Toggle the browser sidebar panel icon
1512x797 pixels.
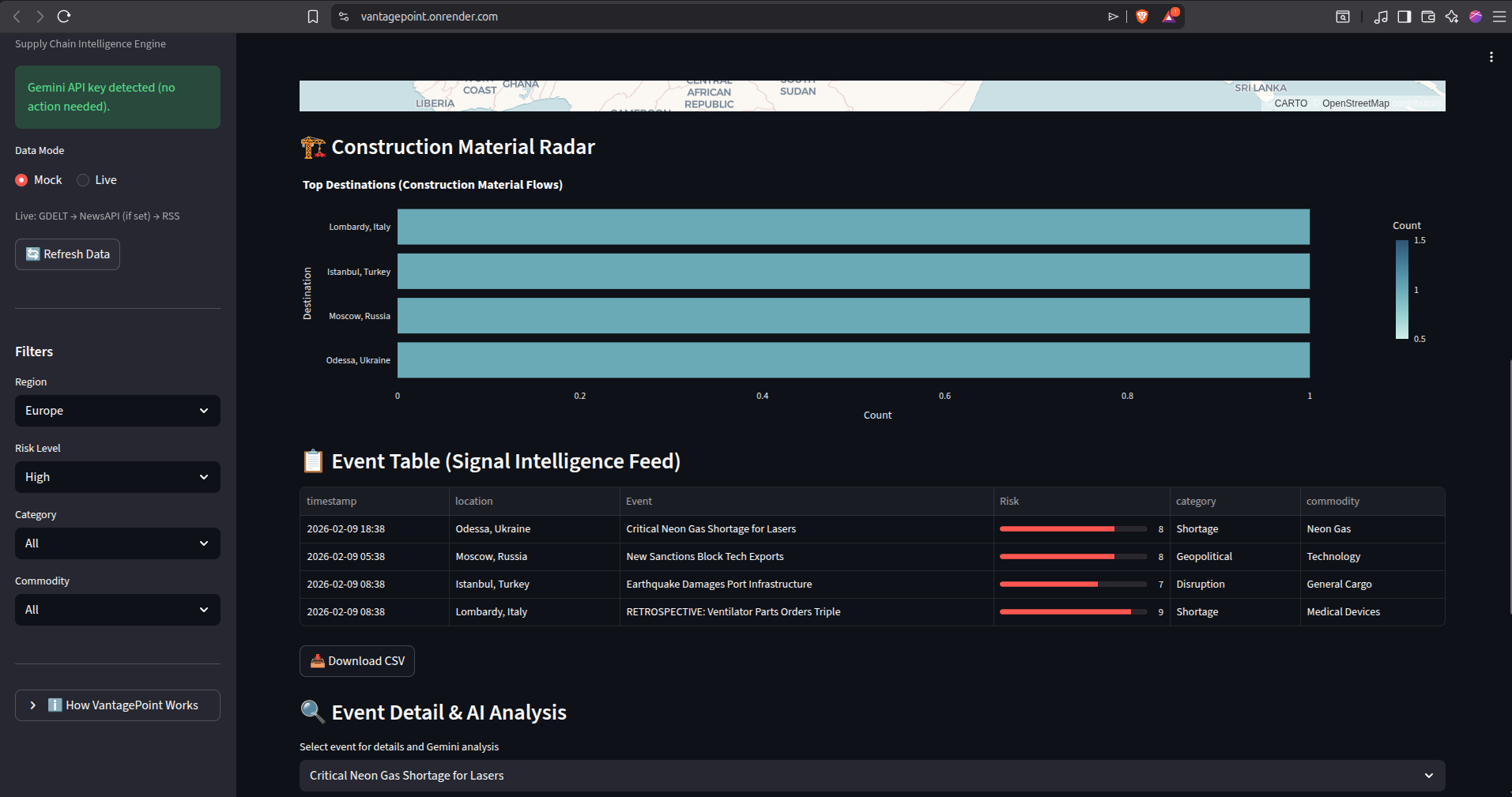(x=1405, y=17)
